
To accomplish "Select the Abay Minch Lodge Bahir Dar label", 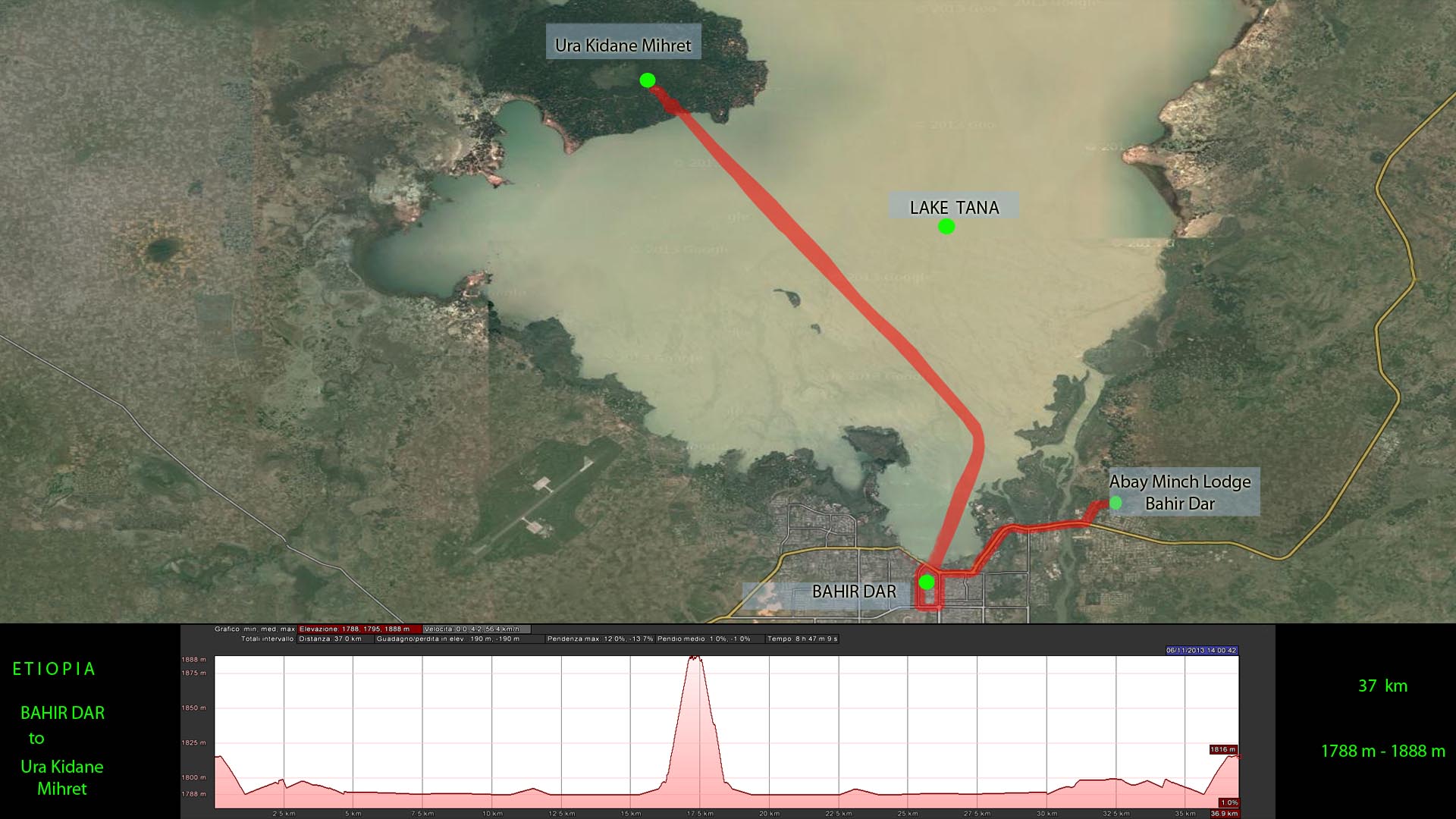I will tap(1180, 492).
